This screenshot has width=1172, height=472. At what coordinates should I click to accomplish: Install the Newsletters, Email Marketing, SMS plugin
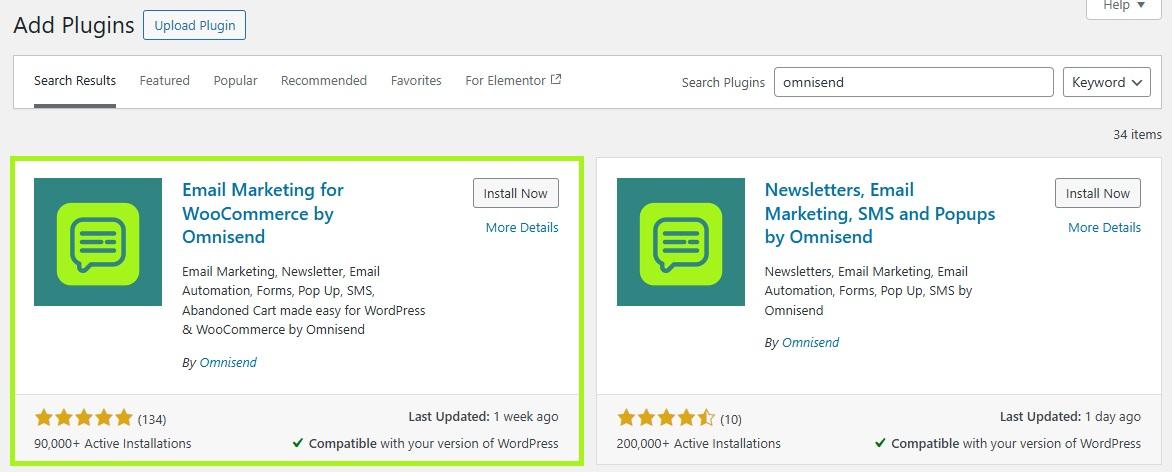[1098, 193]
